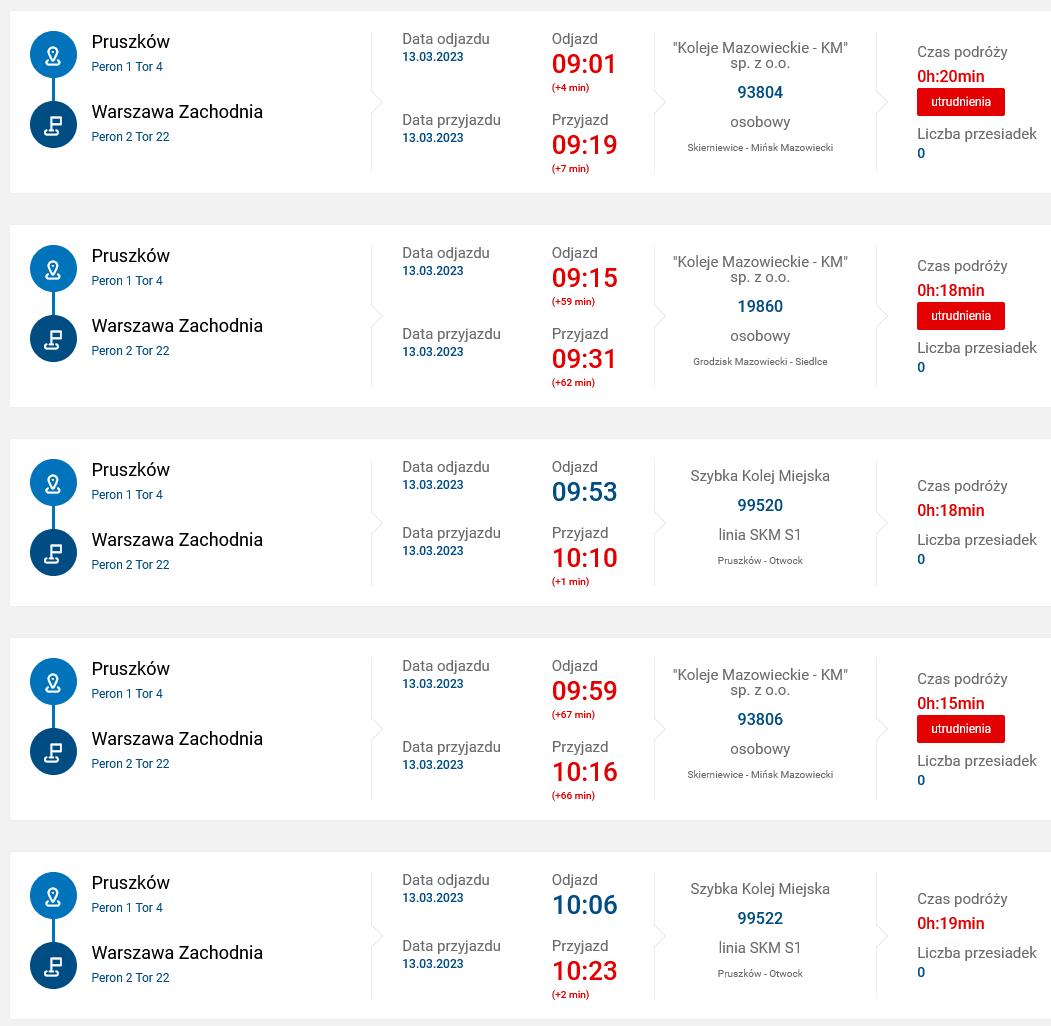
Task: Select the 10:06 departure time
Action: 584,905
